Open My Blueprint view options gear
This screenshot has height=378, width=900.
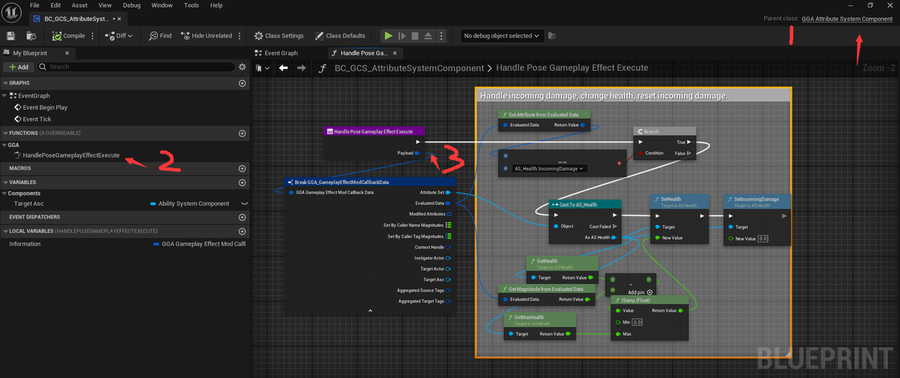pyautogui.click(x=242, y=67)
